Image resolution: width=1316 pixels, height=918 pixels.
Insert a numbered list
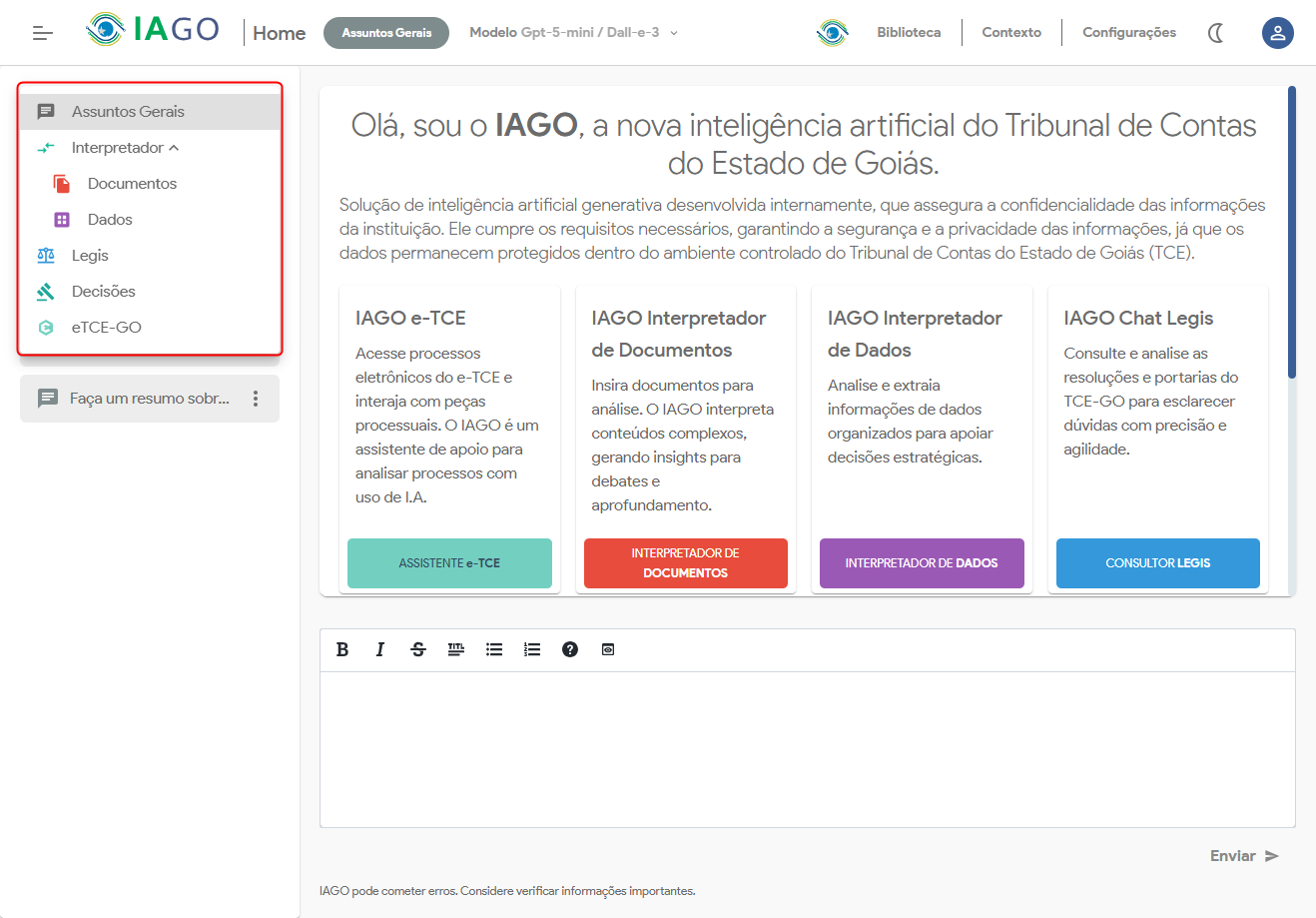point(532,649)
